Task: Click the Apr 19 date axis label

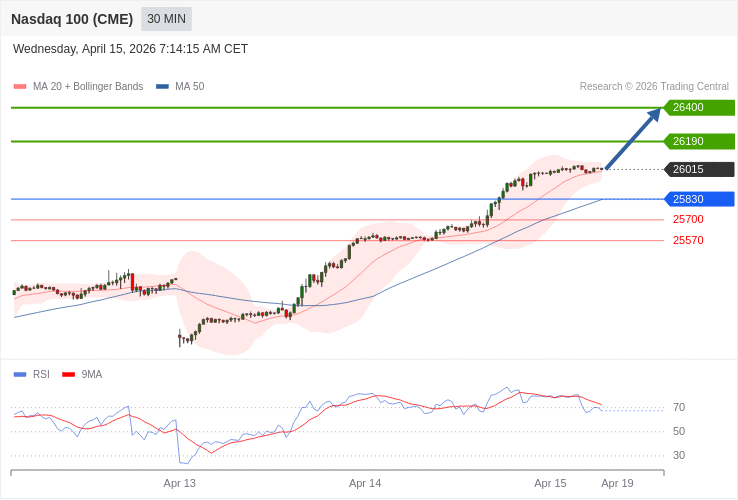Action: click(617, 483)
